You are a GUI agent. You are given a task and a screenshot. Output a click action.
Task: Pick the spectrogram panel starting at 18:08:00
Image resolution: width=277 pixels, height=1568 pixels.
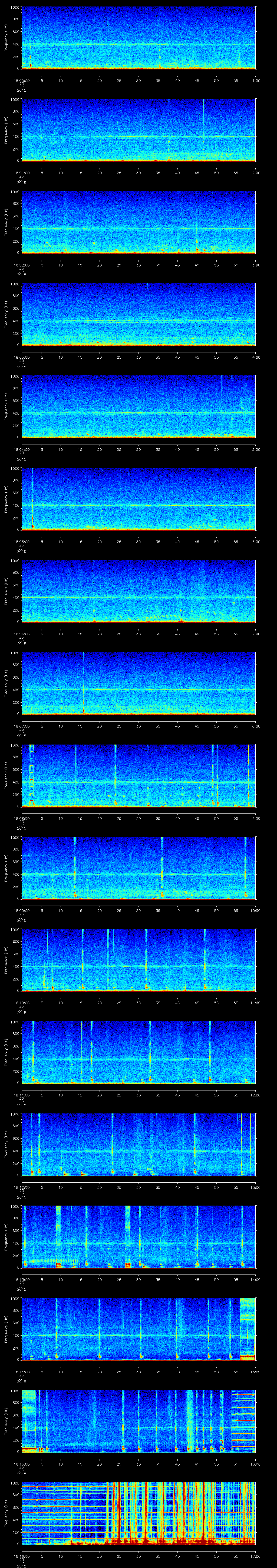click(x=139, y=775)
